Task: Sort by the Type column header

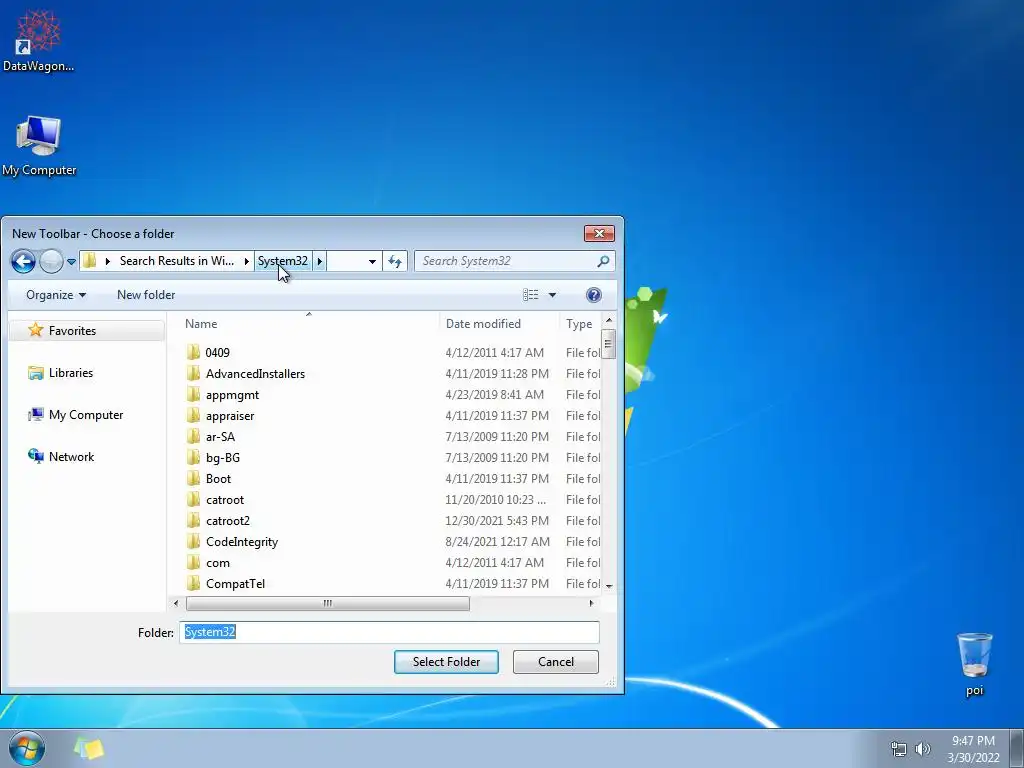Action: click(x=579, y=323)
